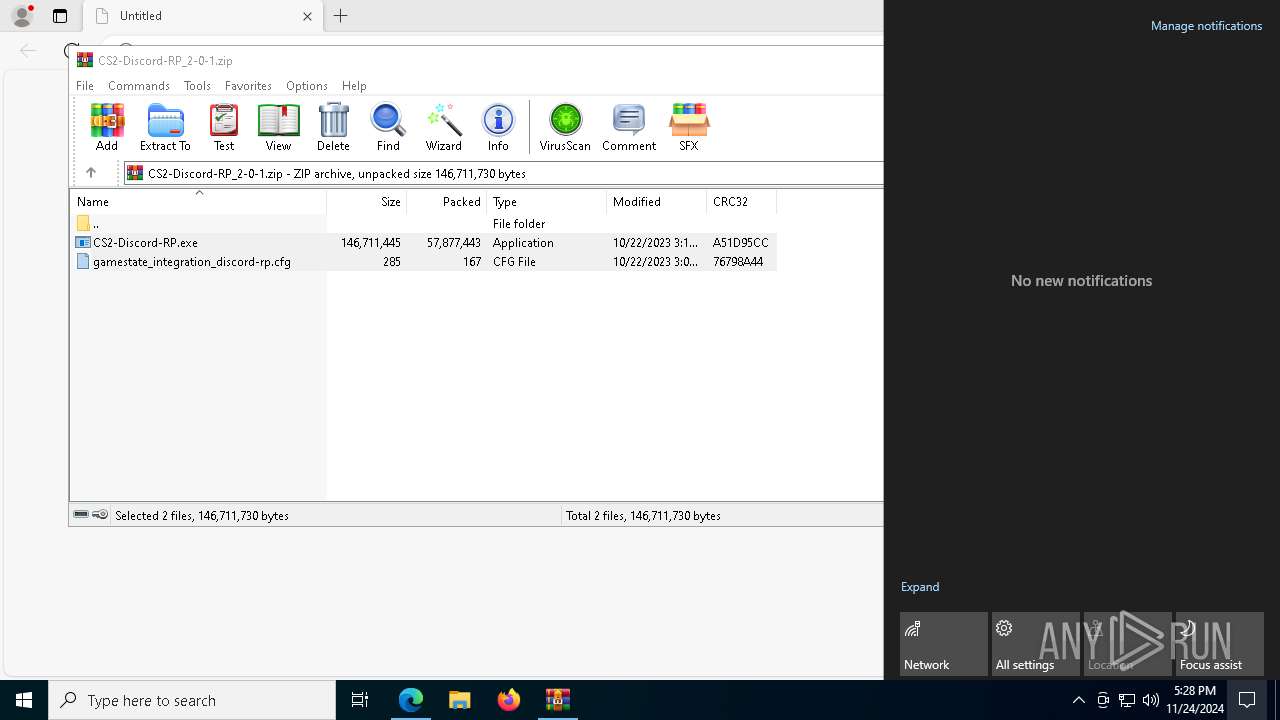Launch Microsoft Edge from taskbar

(411, 700)
